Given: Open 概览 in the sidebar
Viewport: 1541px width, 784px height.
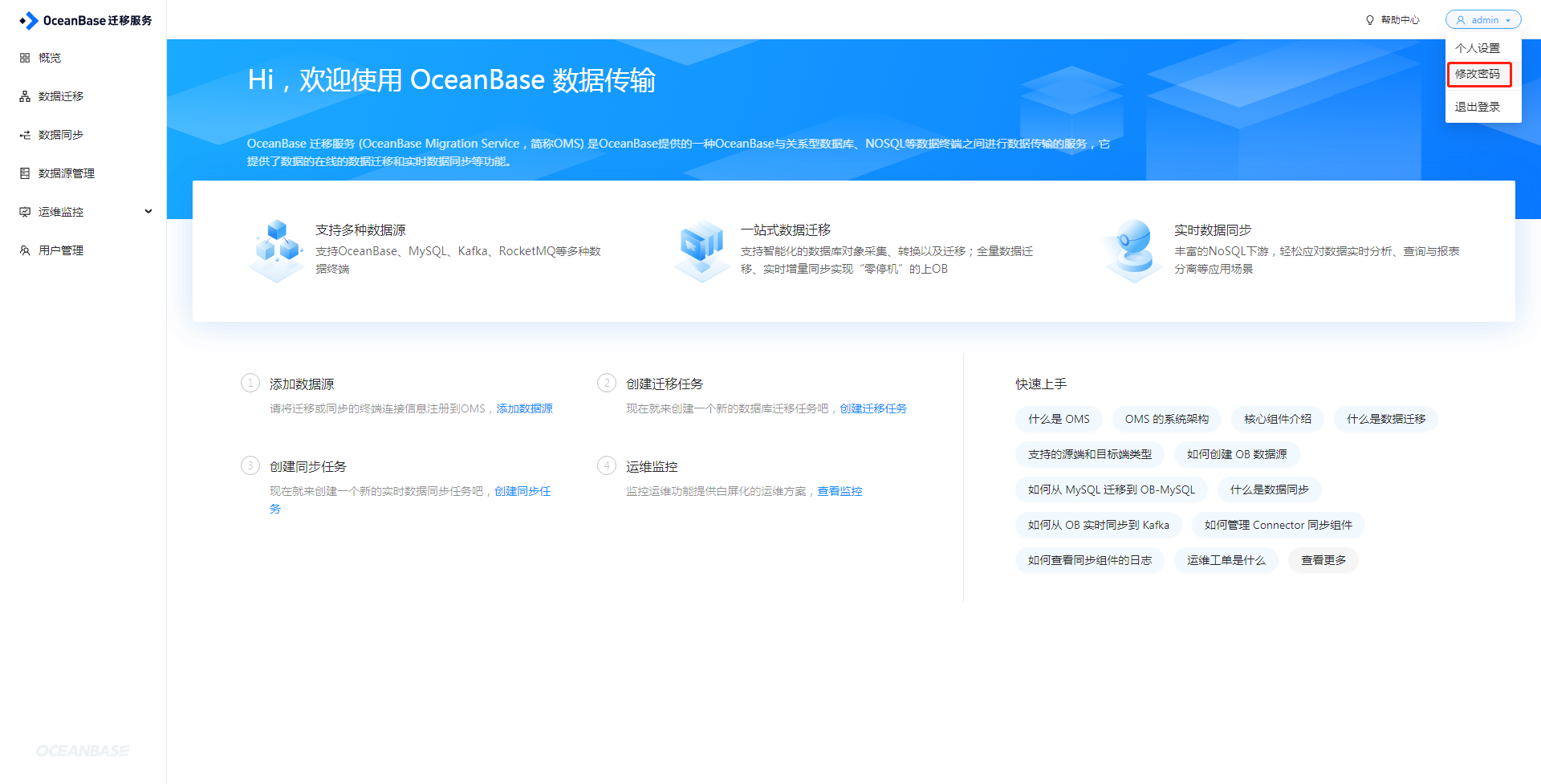Looking at the screenshot, I should (50, 58).
